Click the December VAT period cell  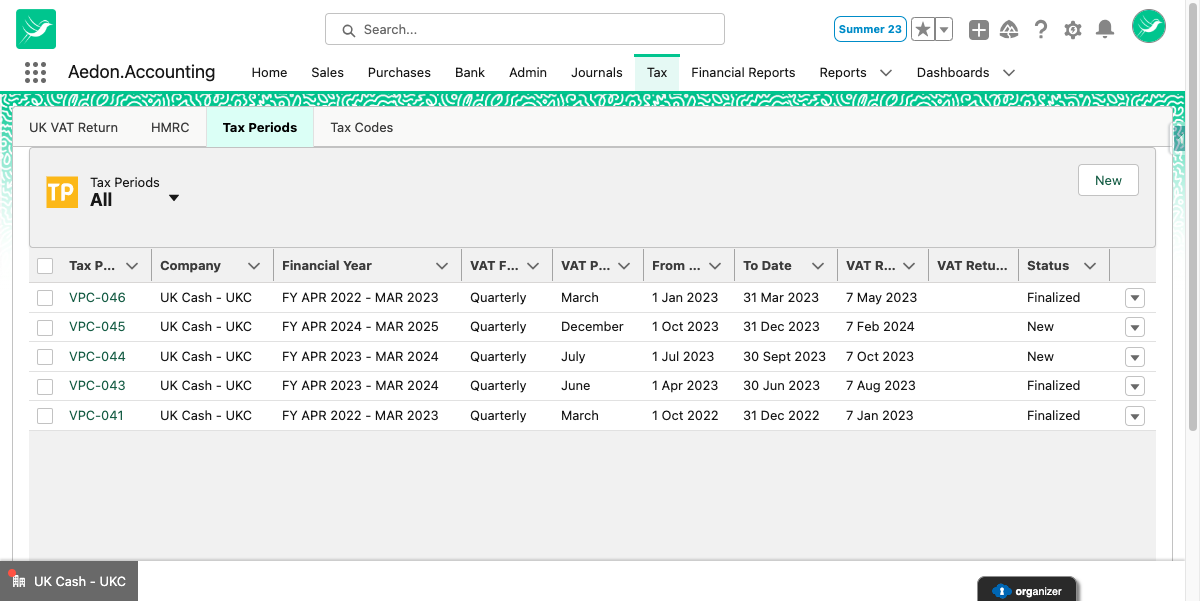593,327
